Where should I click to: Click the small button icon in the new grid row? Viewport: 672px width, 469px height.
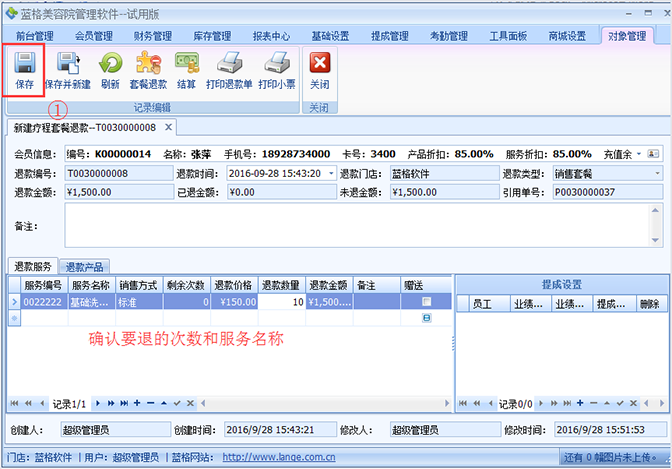pos(426,318)
